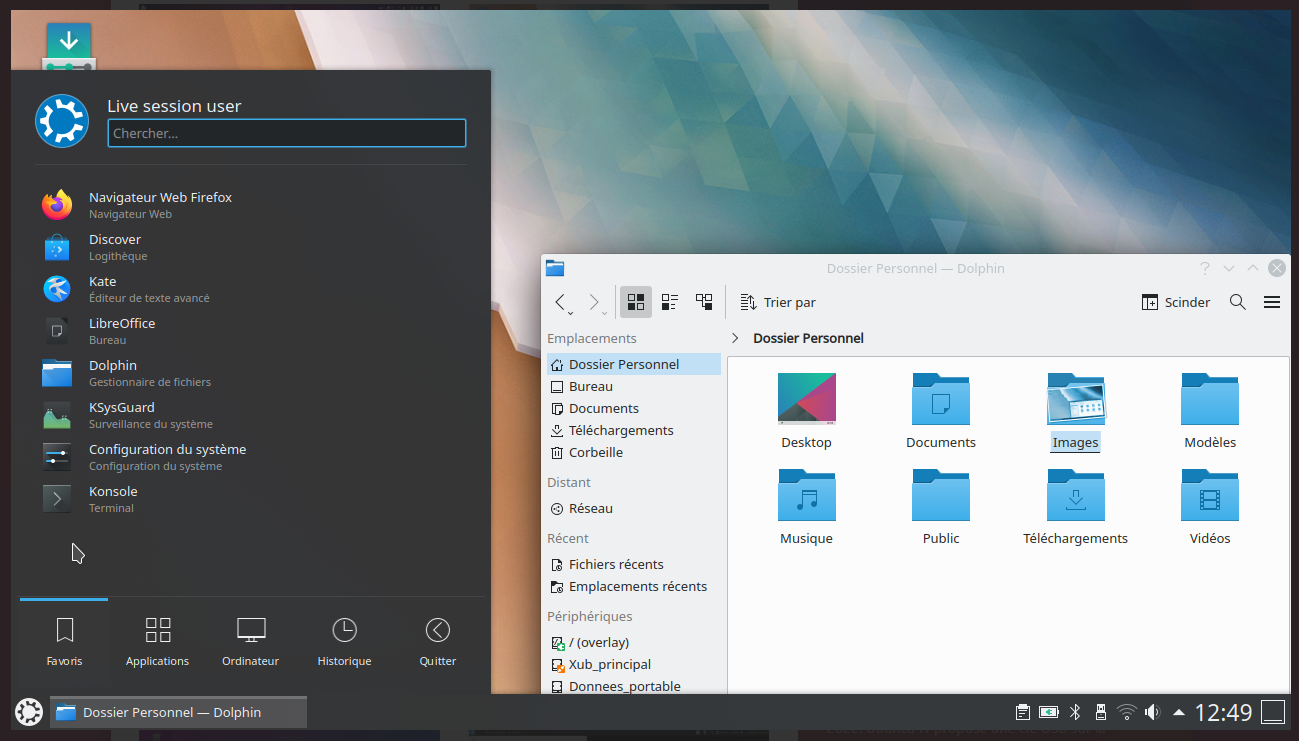
Task: Select Donnees_portable device in sidebar
Action: (634, 685)
